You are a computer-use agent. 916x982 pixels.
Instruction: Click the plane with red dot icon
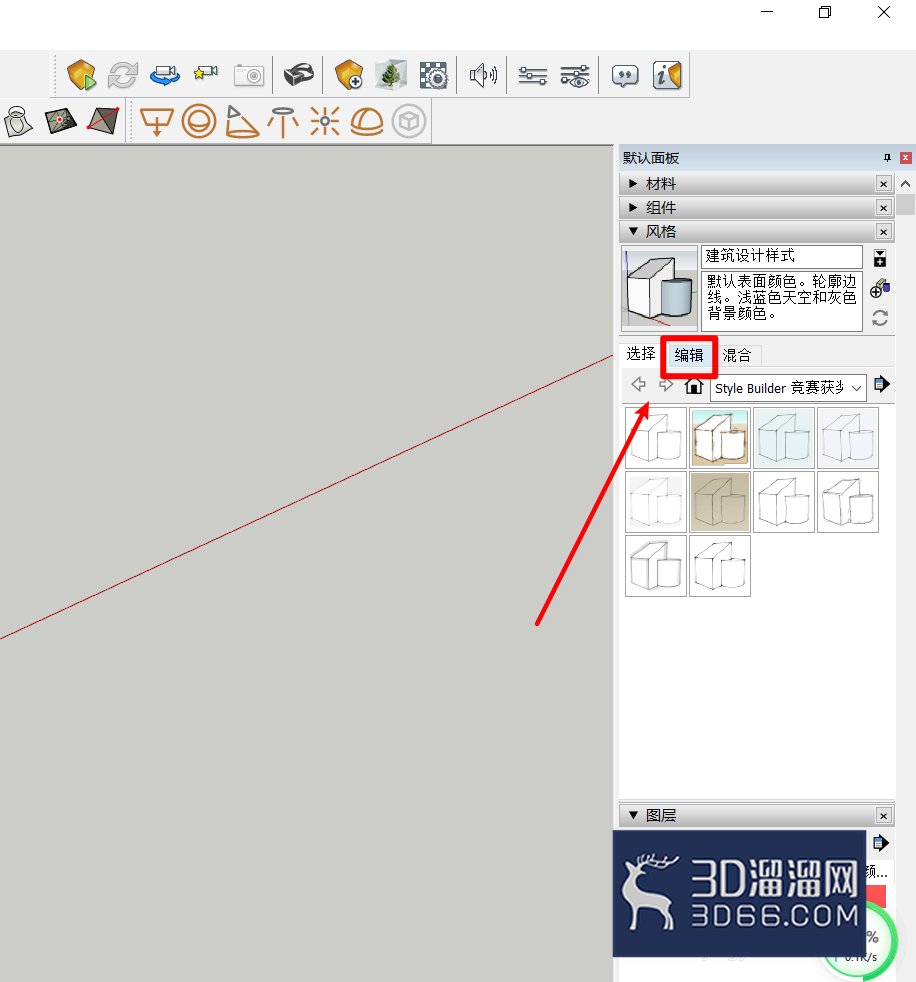pos(60,121)
